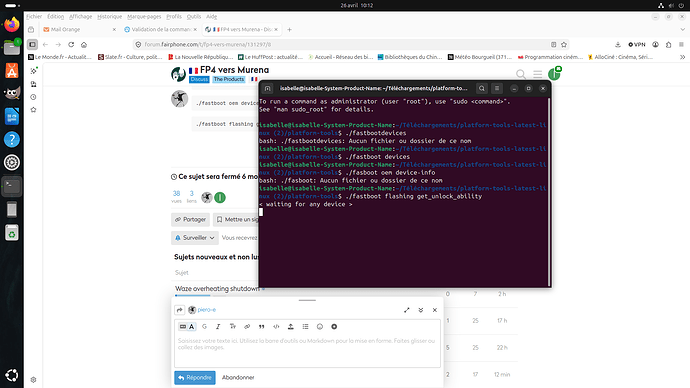Open the Marque-pages menu

pos(144,17)
